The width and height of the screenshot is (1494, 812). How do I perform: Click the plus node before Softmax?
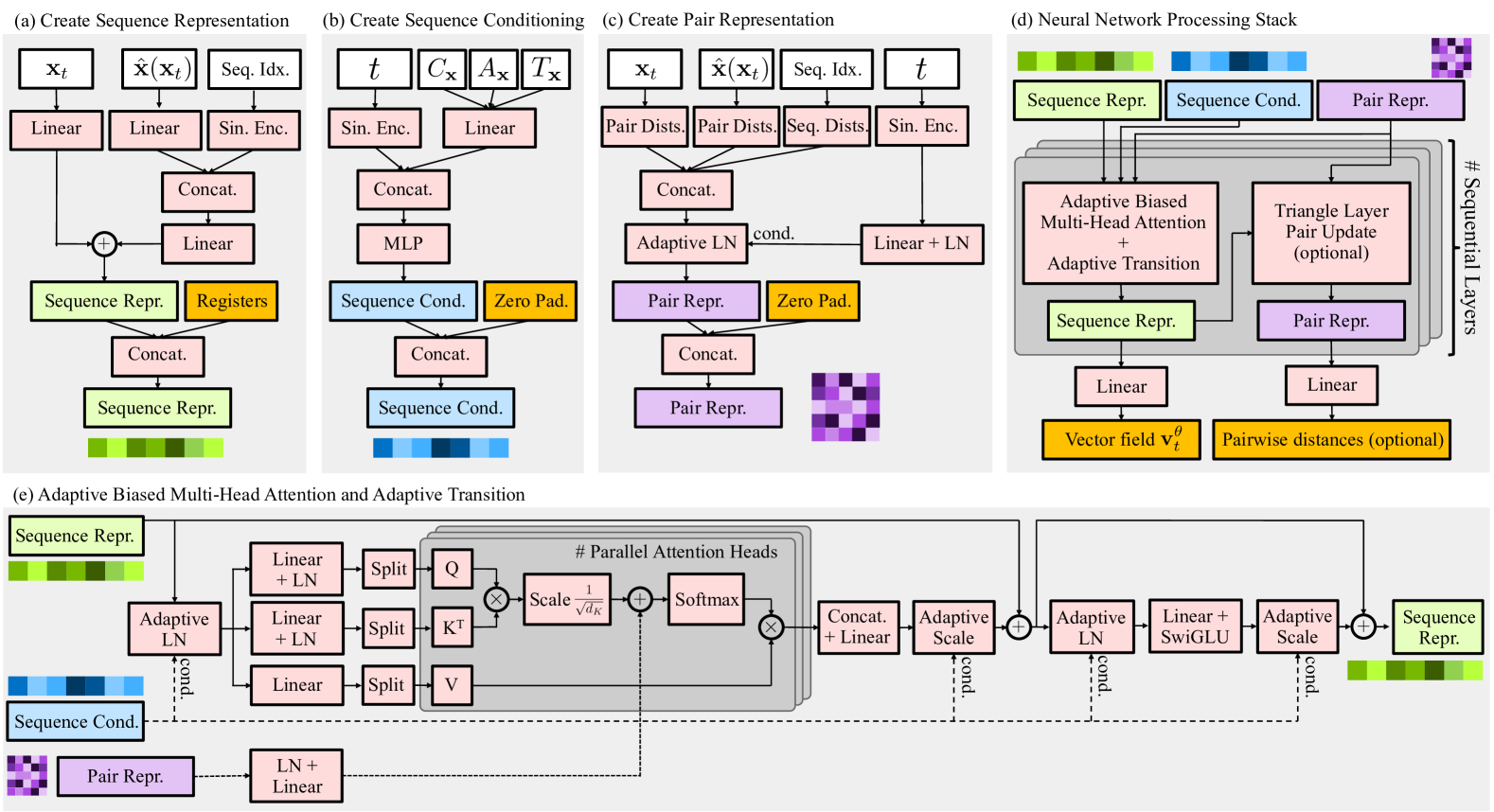point(640,599)
